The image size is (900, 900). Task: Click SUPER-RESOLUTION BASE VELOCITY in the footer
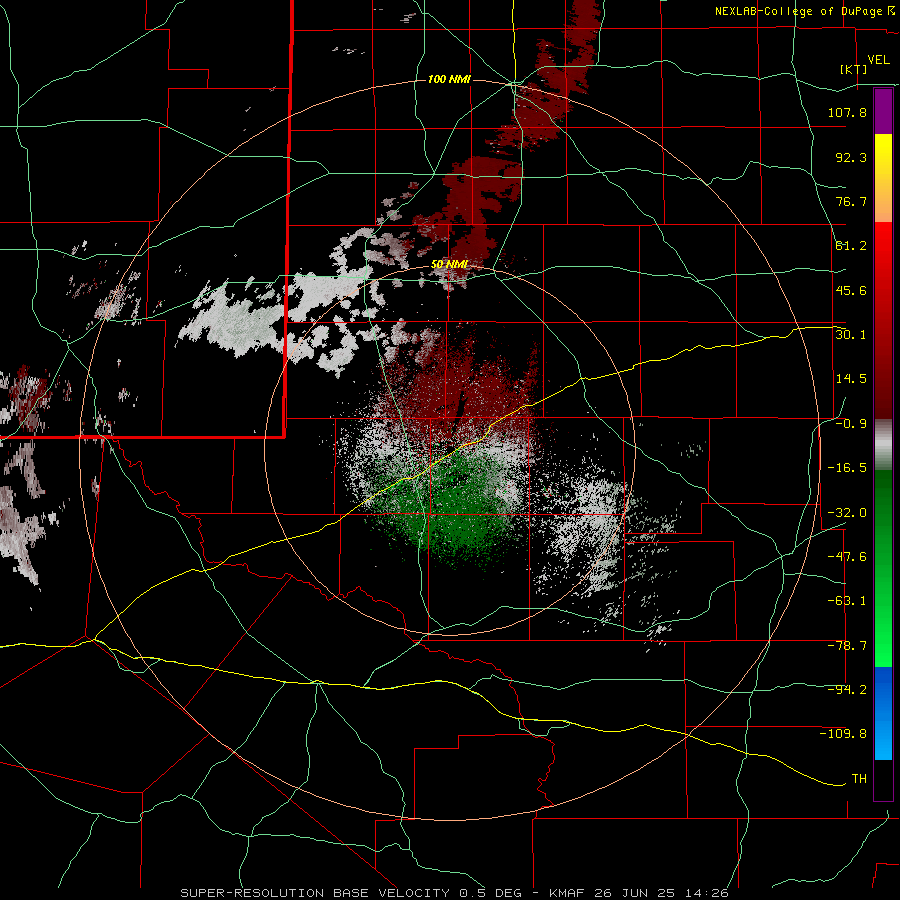[x=315, y=893]
